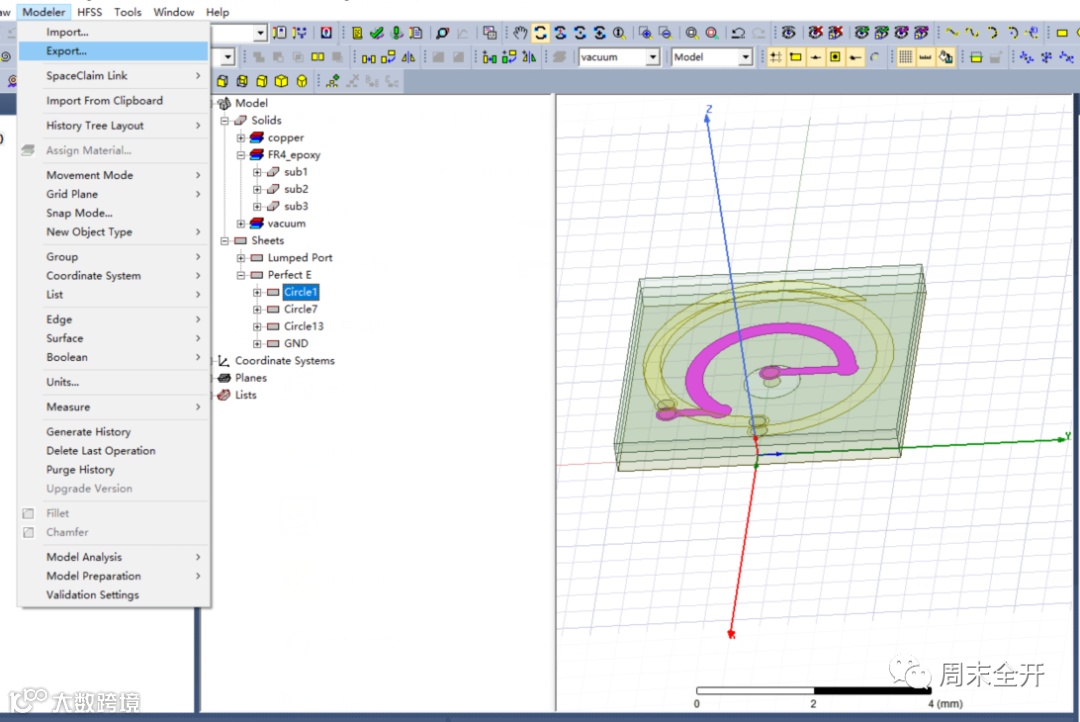Open the Tools menu
Screen dimensions: 1080x722
tap(127, 12)
